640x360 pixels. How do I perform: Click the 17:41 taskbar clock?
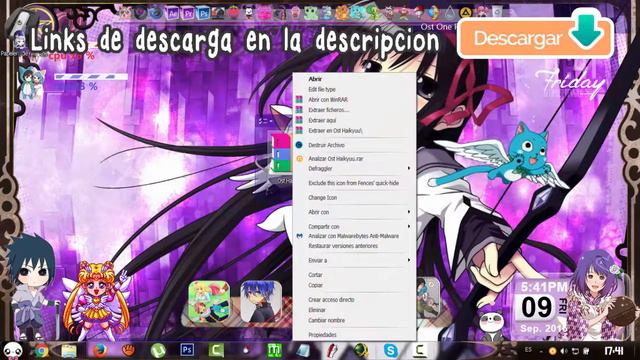click(x=613, y=351)
